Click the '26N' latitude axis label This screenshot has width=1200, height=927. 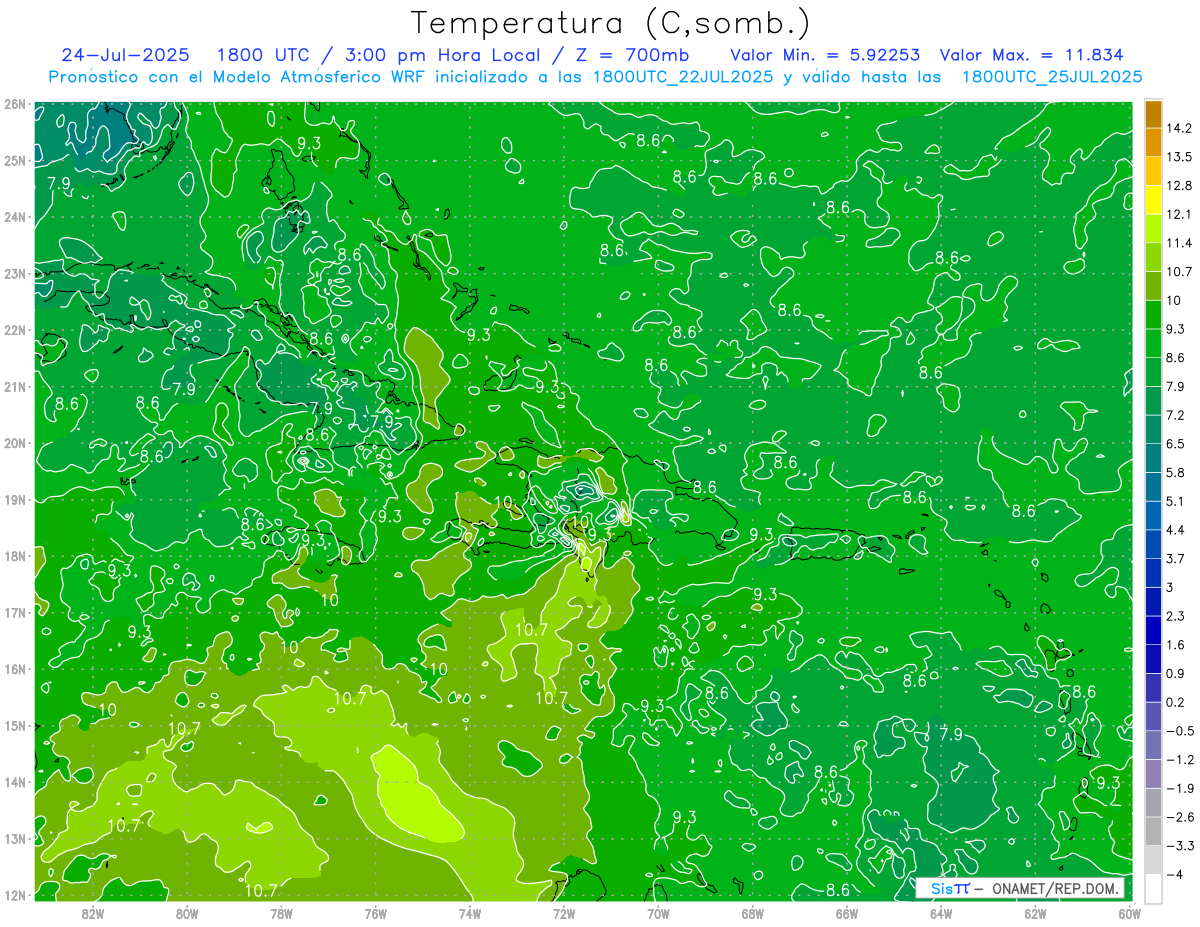coord(15,104)
